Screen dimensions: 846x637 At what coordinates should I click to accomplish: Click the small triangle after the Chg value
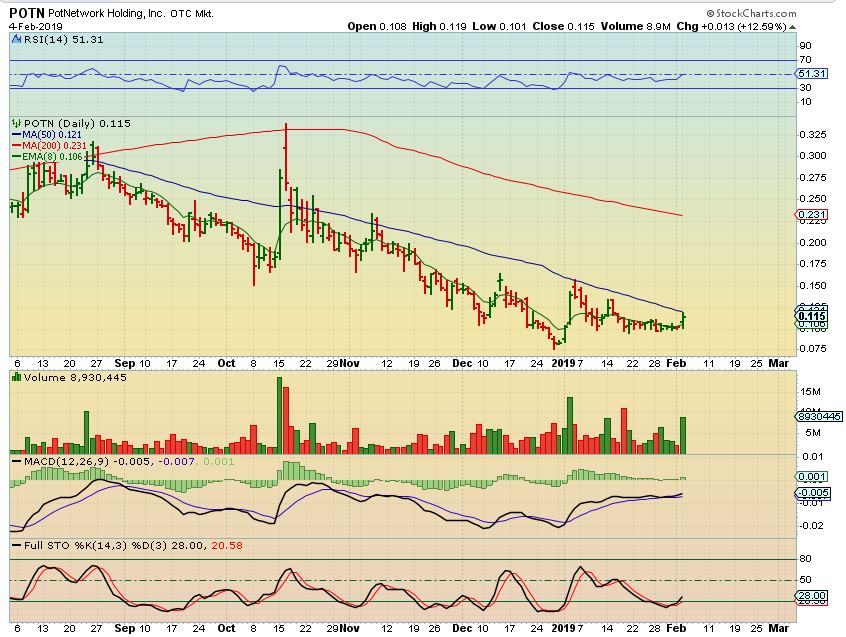(x=792, y=27)
